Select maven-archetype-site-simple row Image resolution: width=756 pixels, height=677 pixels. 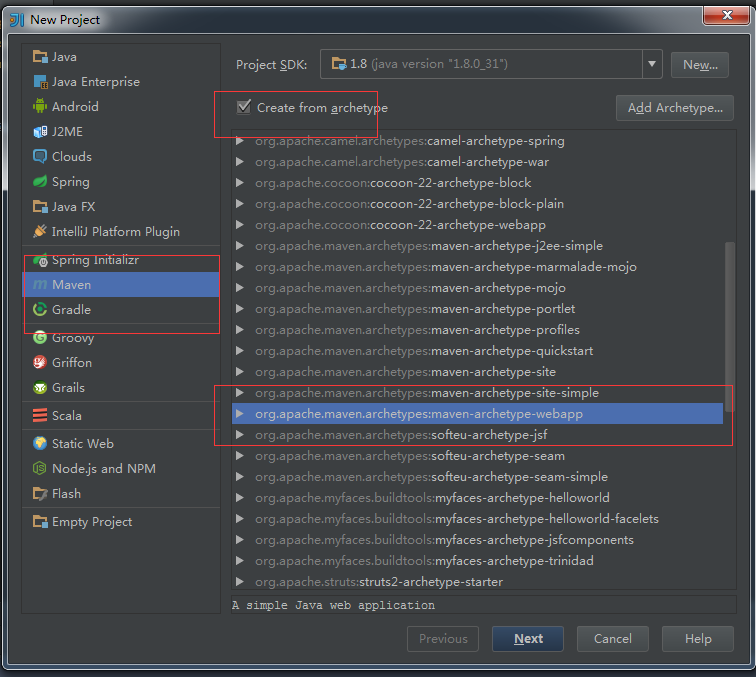pos(477,393)
